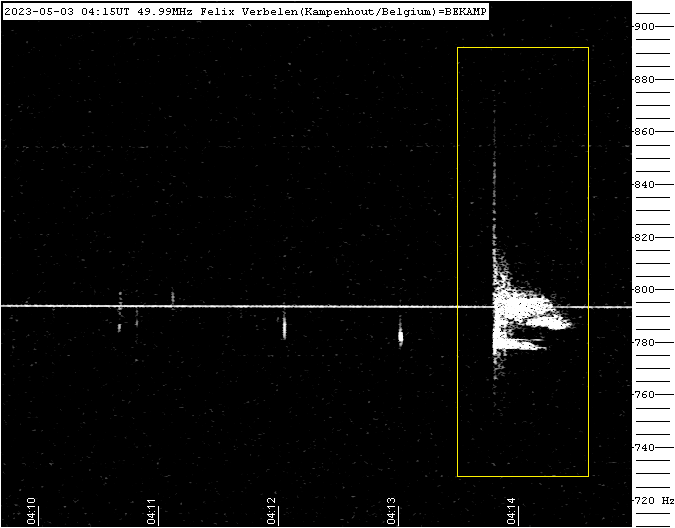This screenshot has height=528, width=675.
Task: Select the 04:13 time axis label
Action: coord(391,511)
